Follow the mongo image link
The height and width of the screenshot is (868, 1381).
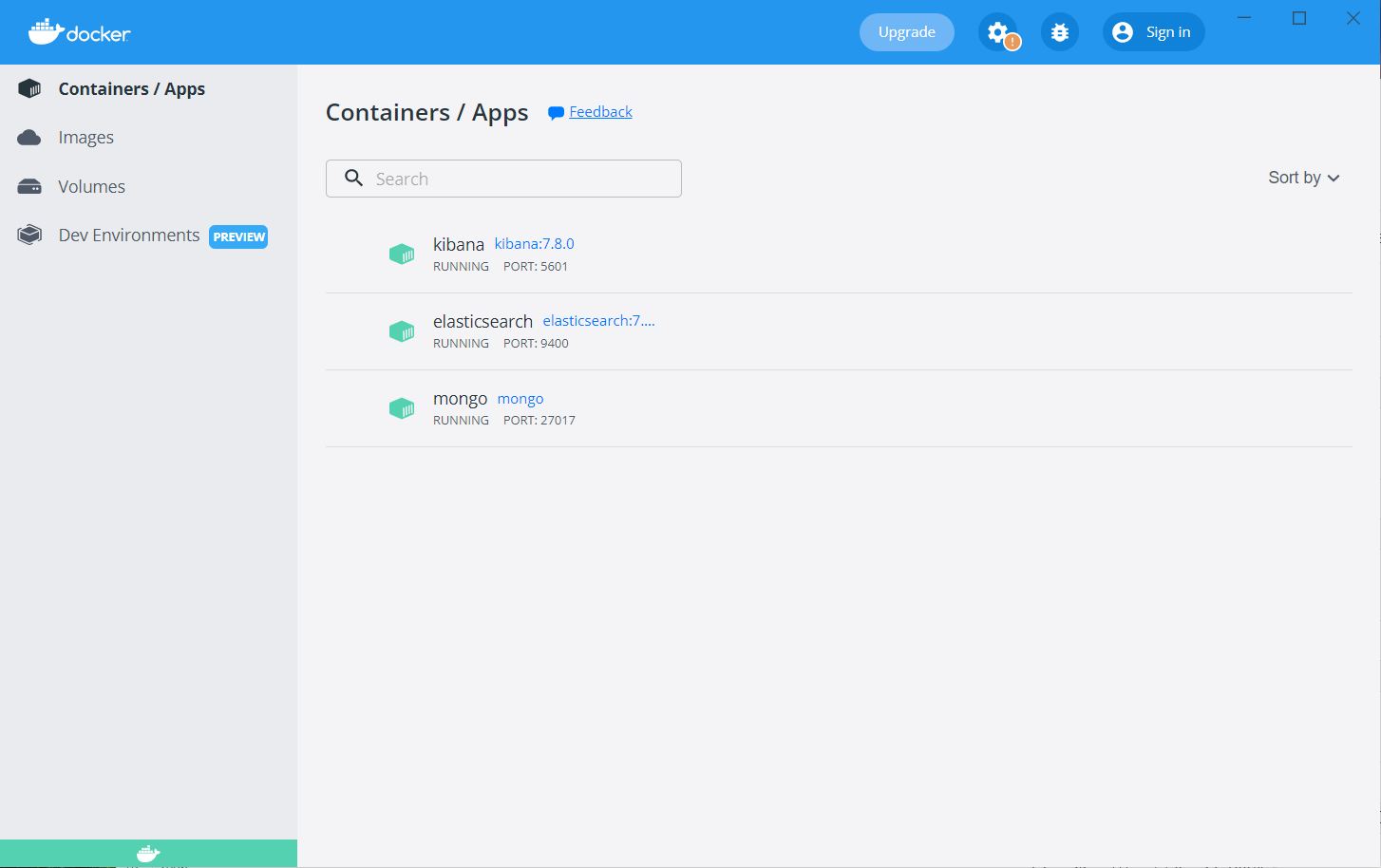coord(520,399)
